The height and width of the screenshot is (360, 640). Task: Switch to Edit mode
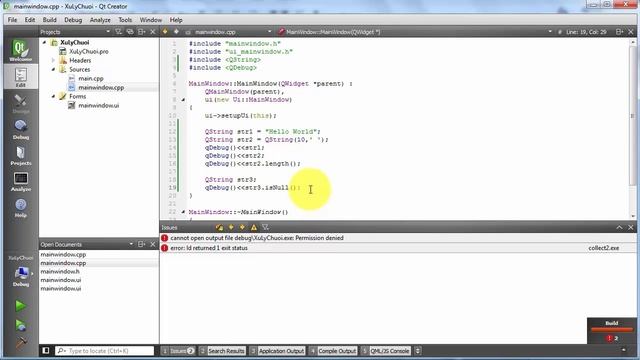point(20,77)
